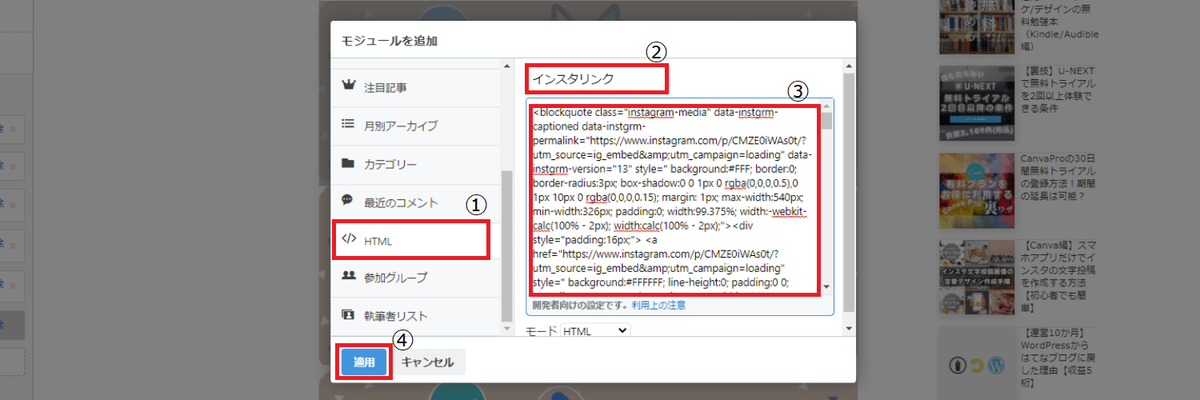The width and height of the screenshot is (1200, 400).
Task: Choose 最近のコメント module type
Action: click(x=415, y=201)
